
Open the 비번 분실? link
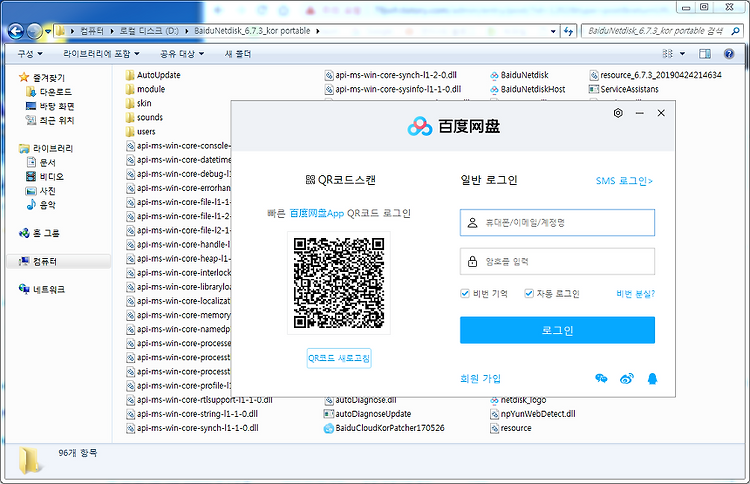(x=635, y=294)
